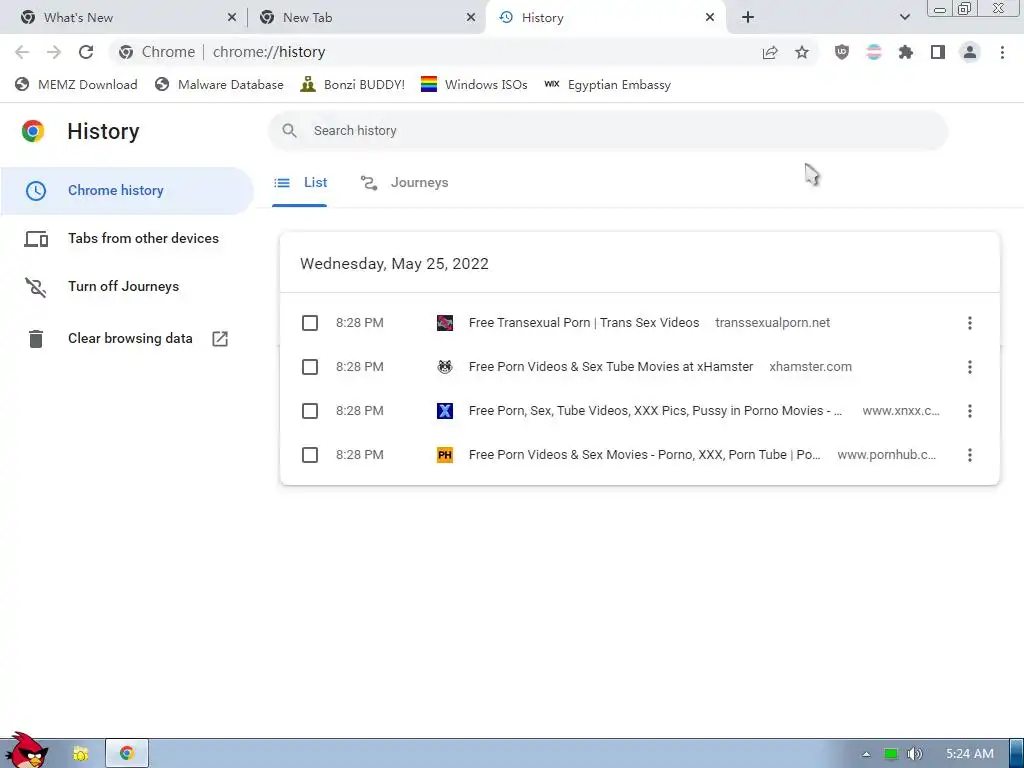Open the profile avatar button
This screenshot has width=1024, height=768.
pyautogui.click(x=970, y=52)
